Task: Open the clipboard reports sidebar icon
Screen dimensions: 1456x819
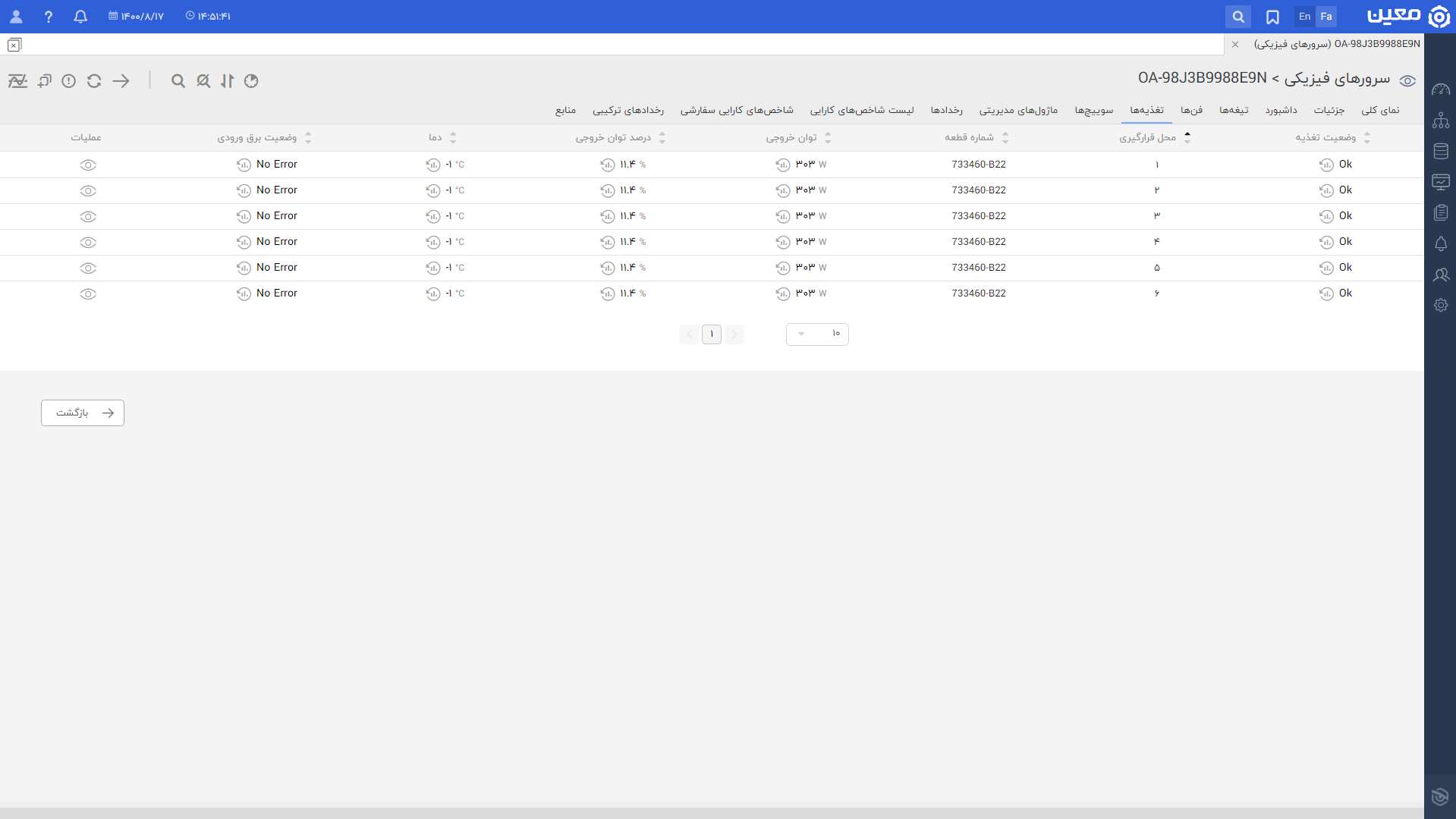Action: (x=1441, y=212)
